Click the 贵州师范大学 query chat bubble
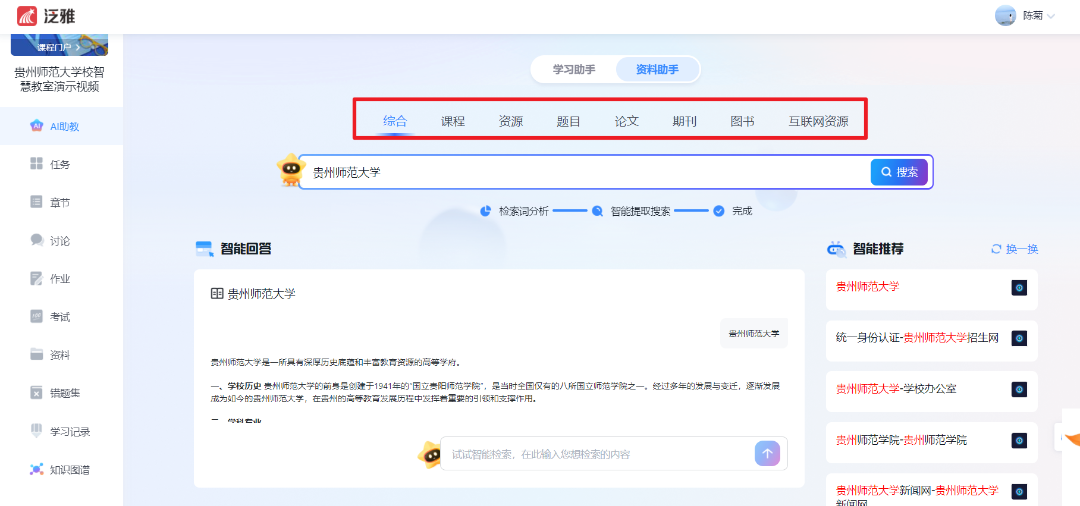Screen dimensions: 1080x506 coord(754,333)
